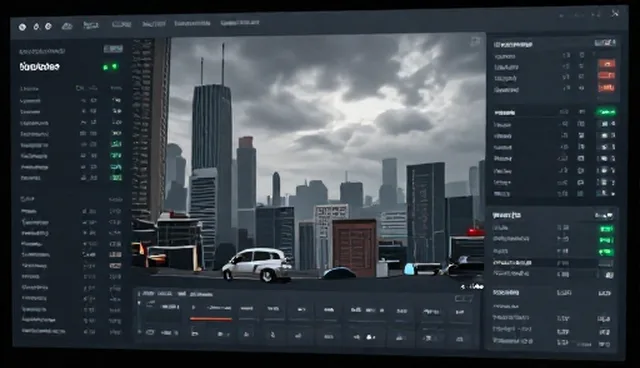Viewport: 640px width, 368px height.
Task: Toggle the green indicator beside the bold left-panel title
Action: pos(110,67)
